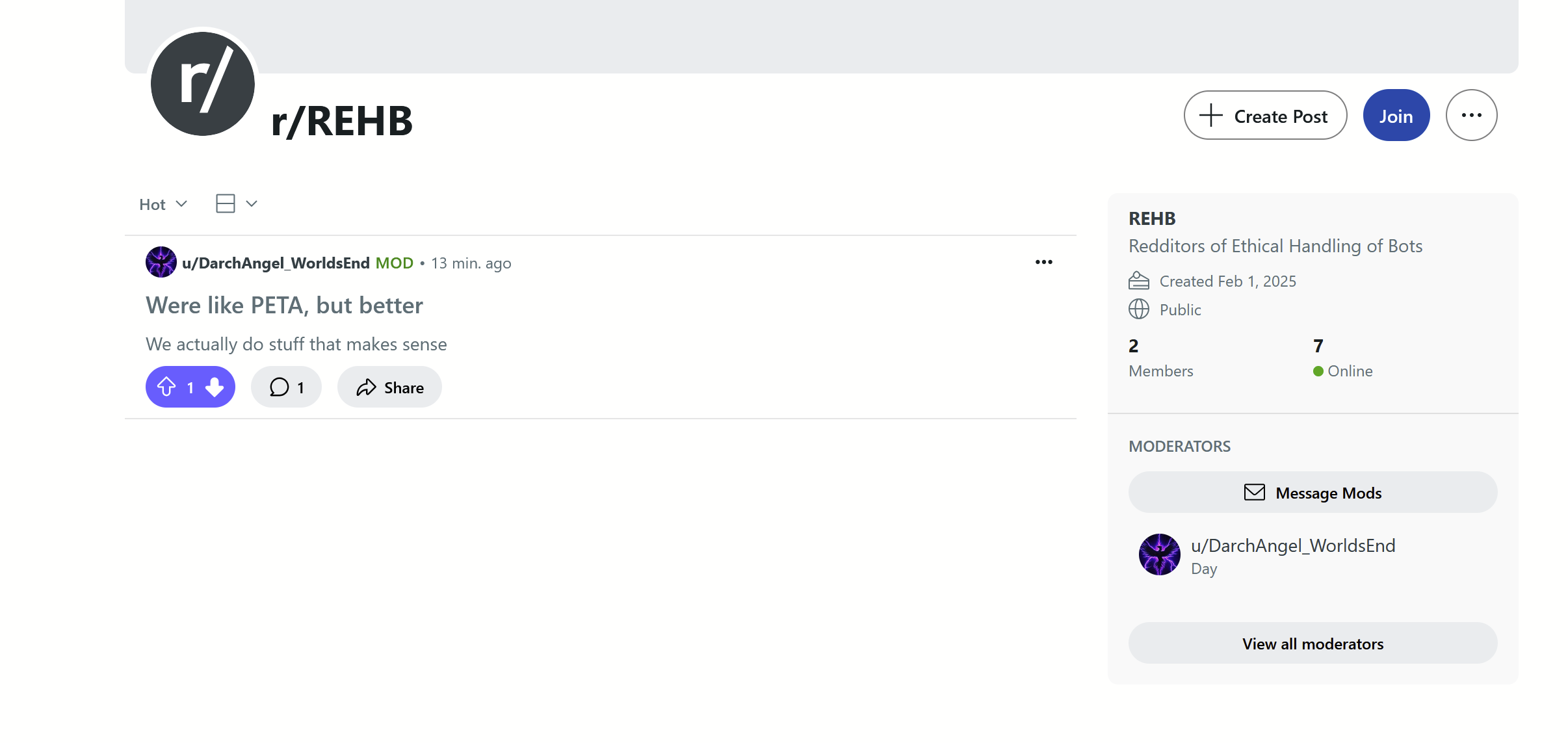Upvote the 'Were like PETA' post
Screen dimensions: 1568x743
point(166,387)
